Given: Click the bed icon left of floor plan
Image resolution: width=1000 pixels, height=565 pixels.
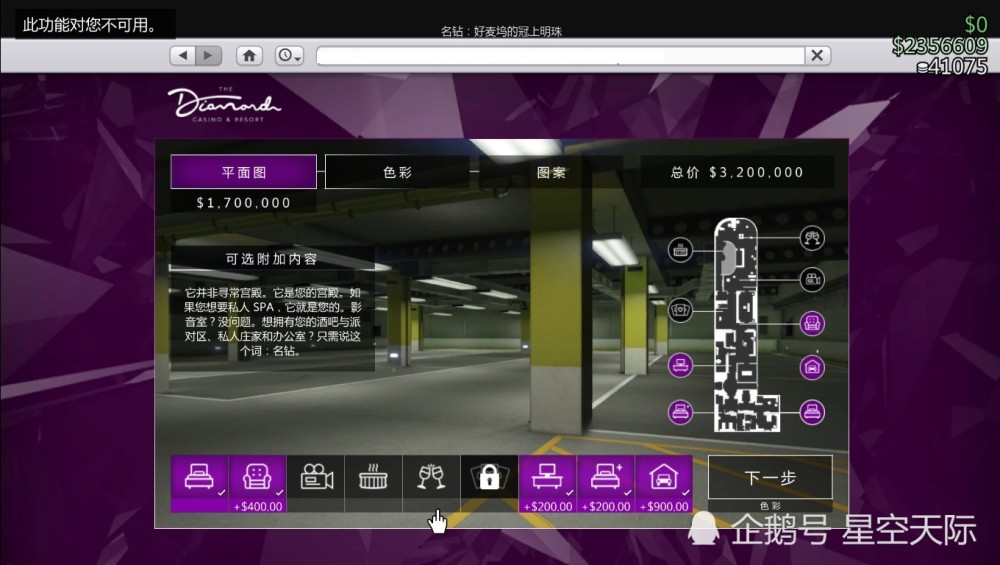Looking at the screenshot, I should 680,412.
